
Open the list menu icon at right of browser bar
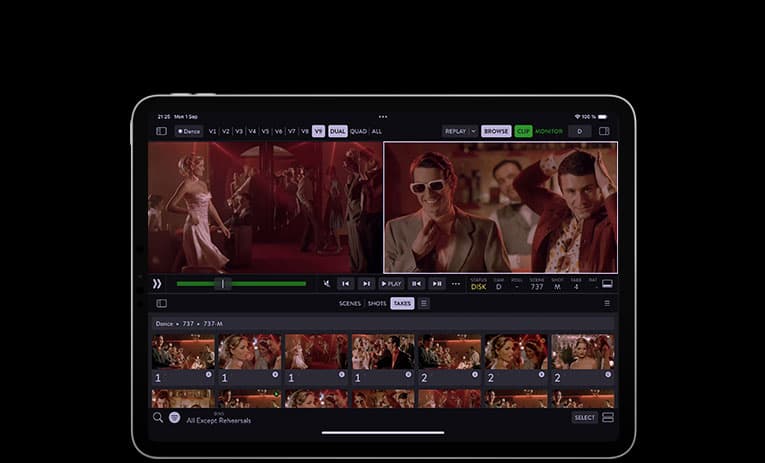pos(607,303)
